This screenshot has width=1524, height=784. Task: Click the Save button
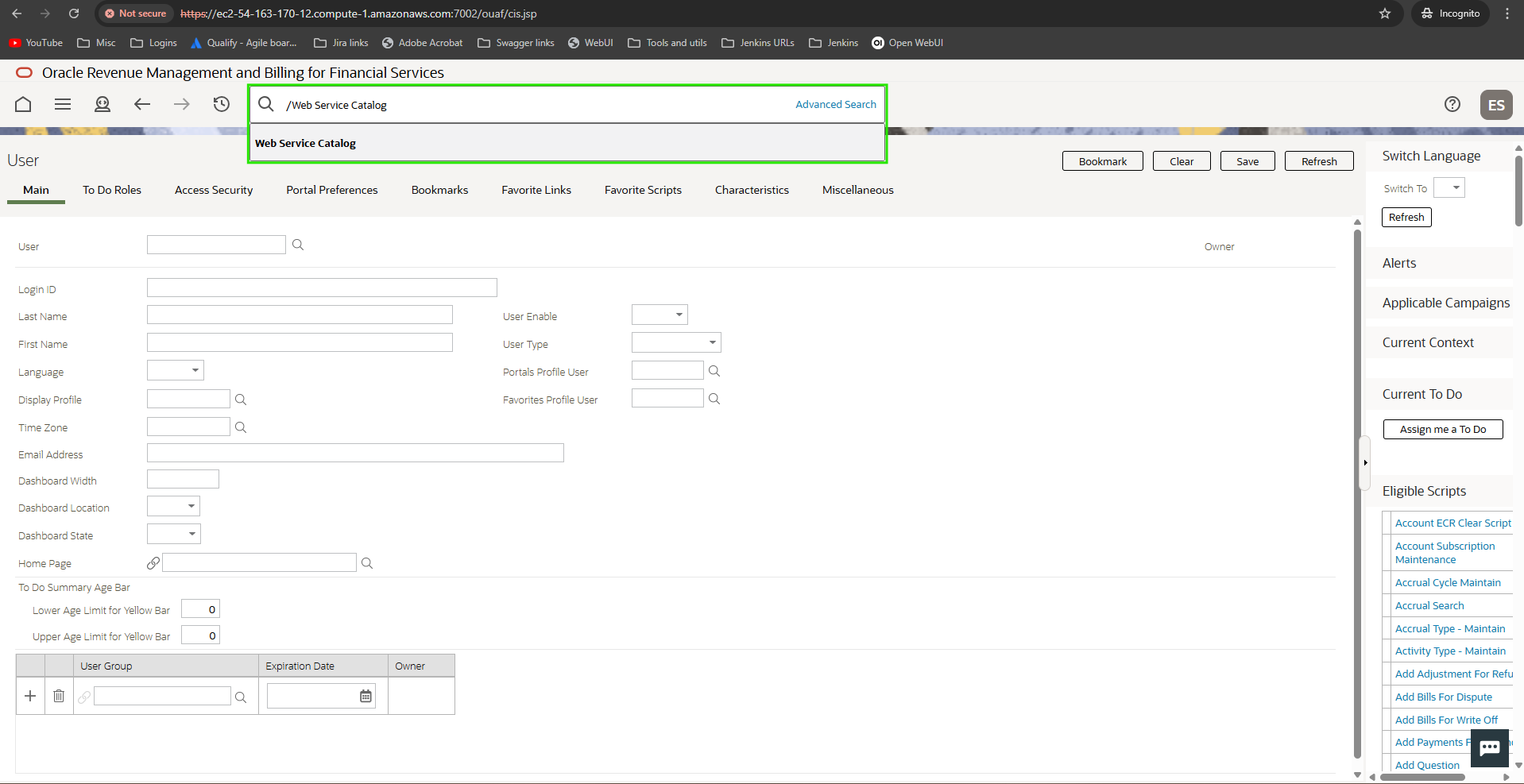pyautogui.click(x=1247, y=161)
